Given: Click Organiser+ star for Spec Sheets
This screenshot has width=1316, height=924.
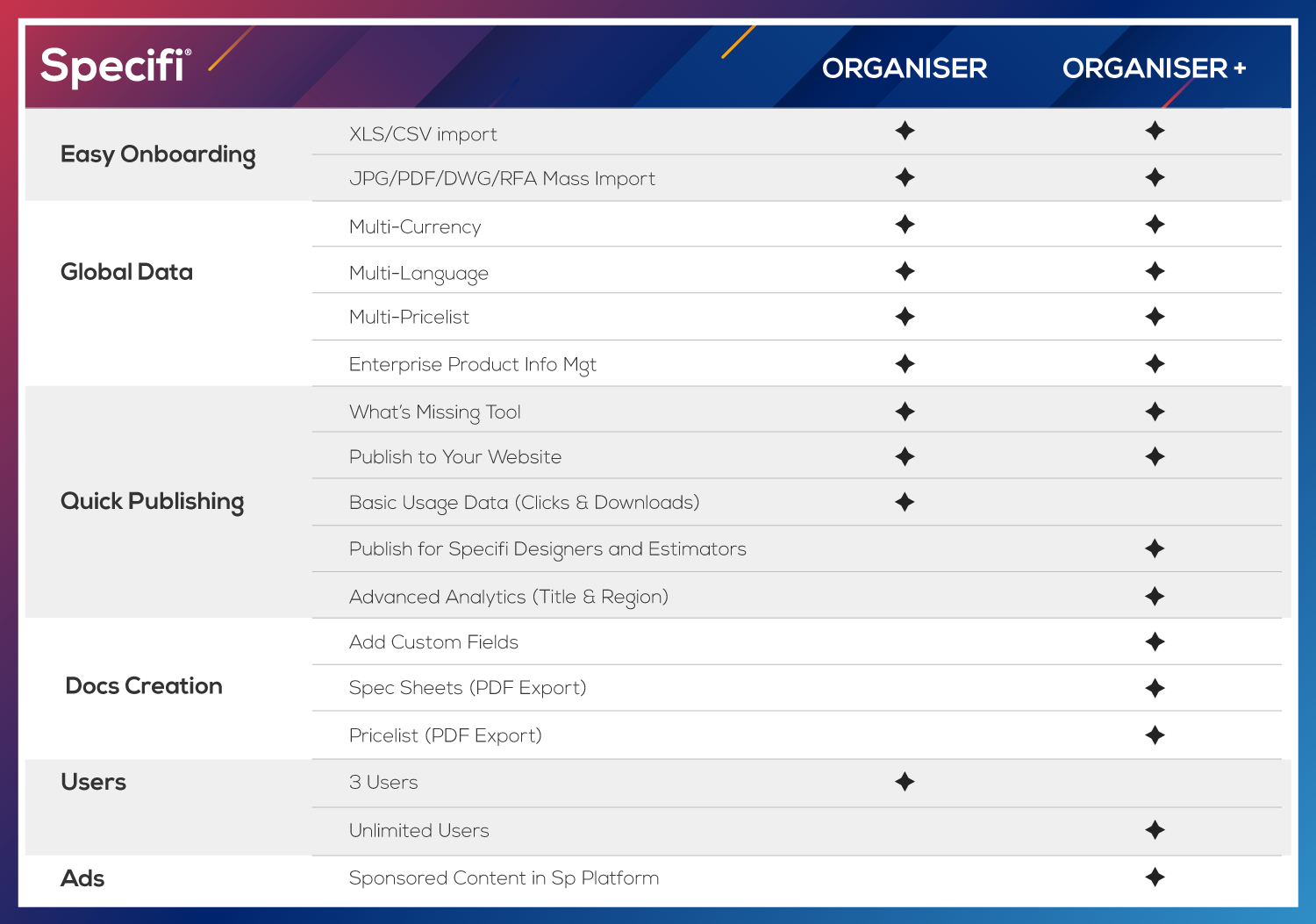Looking at the screenshot, I should pyautogui.click(x=1155, y=688).
